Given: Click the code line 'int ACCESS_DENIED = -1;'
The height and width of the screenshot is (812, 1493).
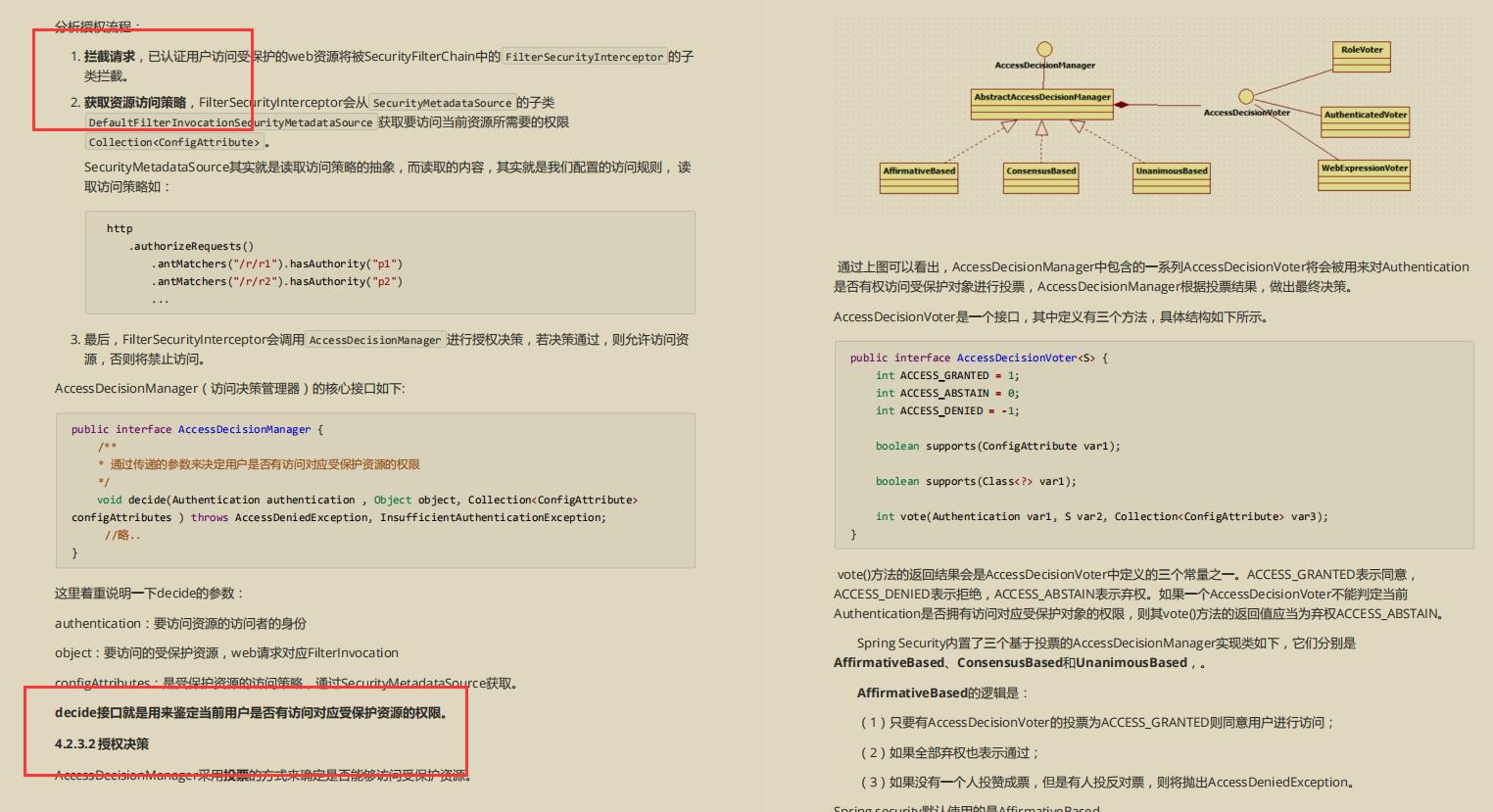Looking at the screenshot, I should tap(947, 410).
